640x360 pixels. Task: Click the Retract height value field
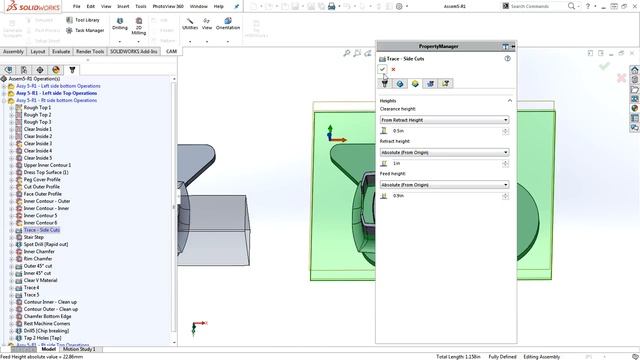click(446, 163)
